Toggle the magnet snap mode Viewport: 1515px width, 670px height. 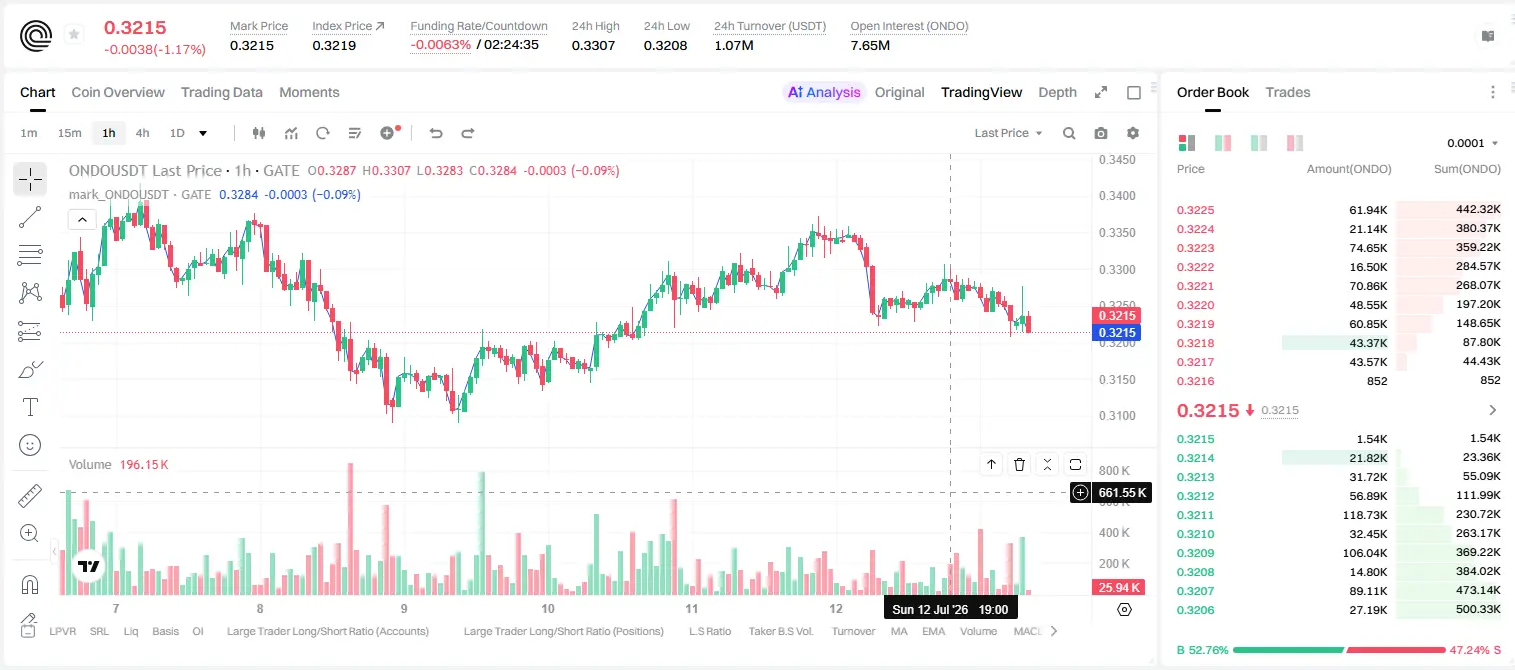point(30,584)
